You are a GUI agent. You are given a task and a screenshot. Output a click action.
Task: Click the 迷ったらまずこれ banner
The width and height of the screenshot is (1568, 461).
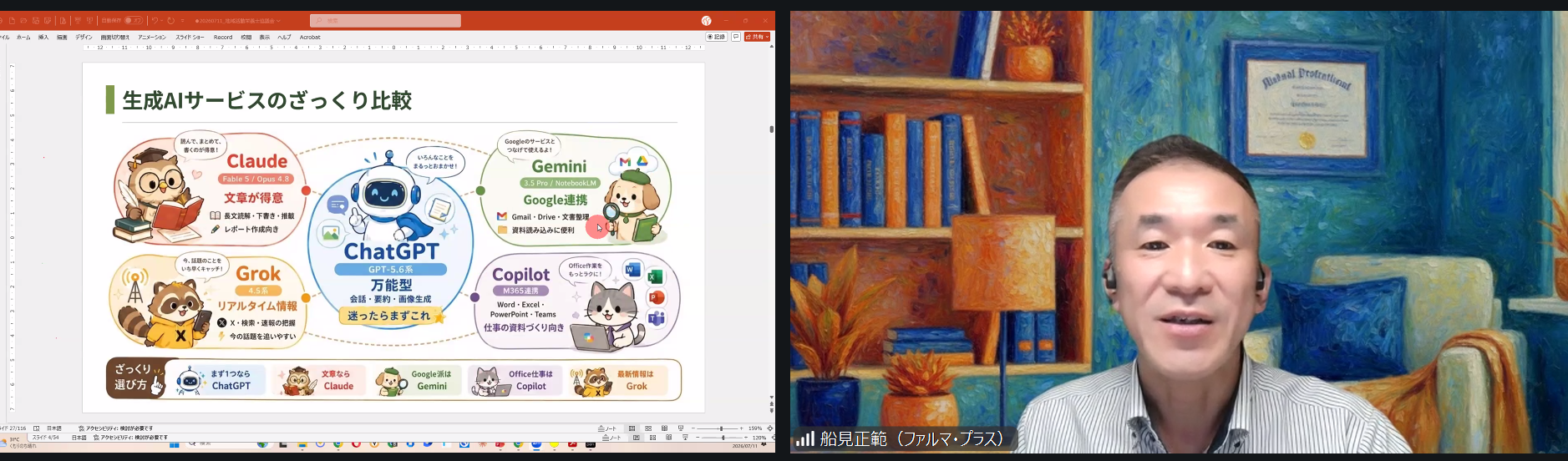[x=389, y=317]
